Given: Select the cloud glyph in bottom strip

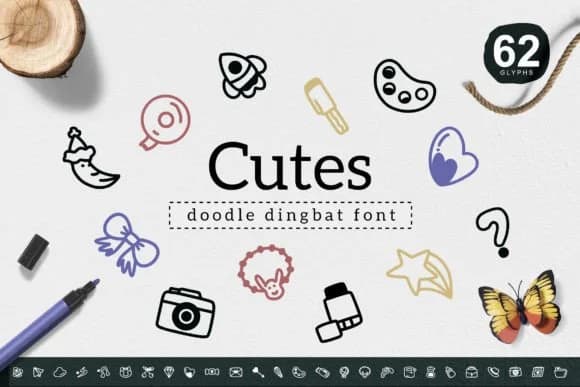Looking at the screenshot, I should point(60,373).
